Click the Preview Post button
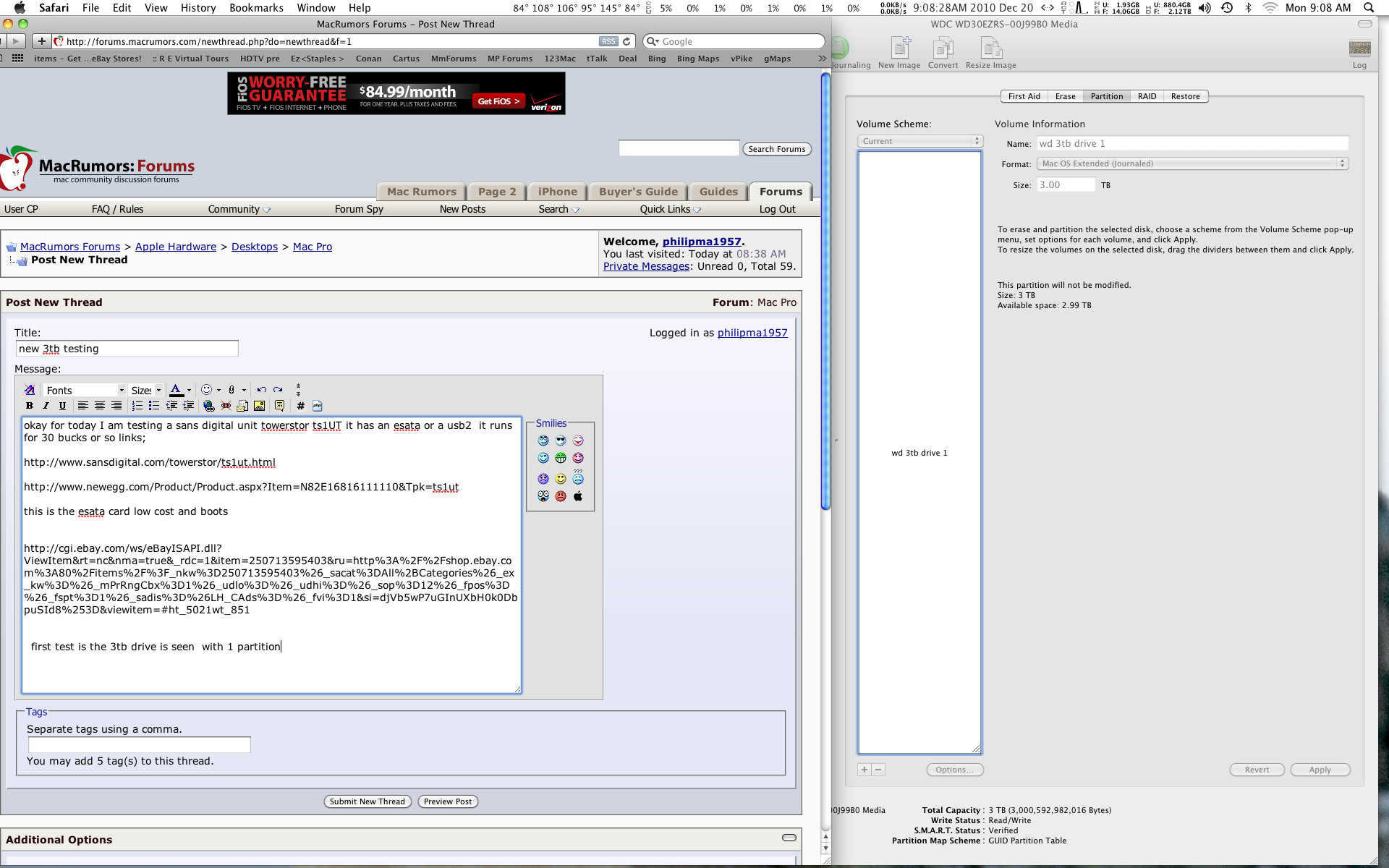 448,801
